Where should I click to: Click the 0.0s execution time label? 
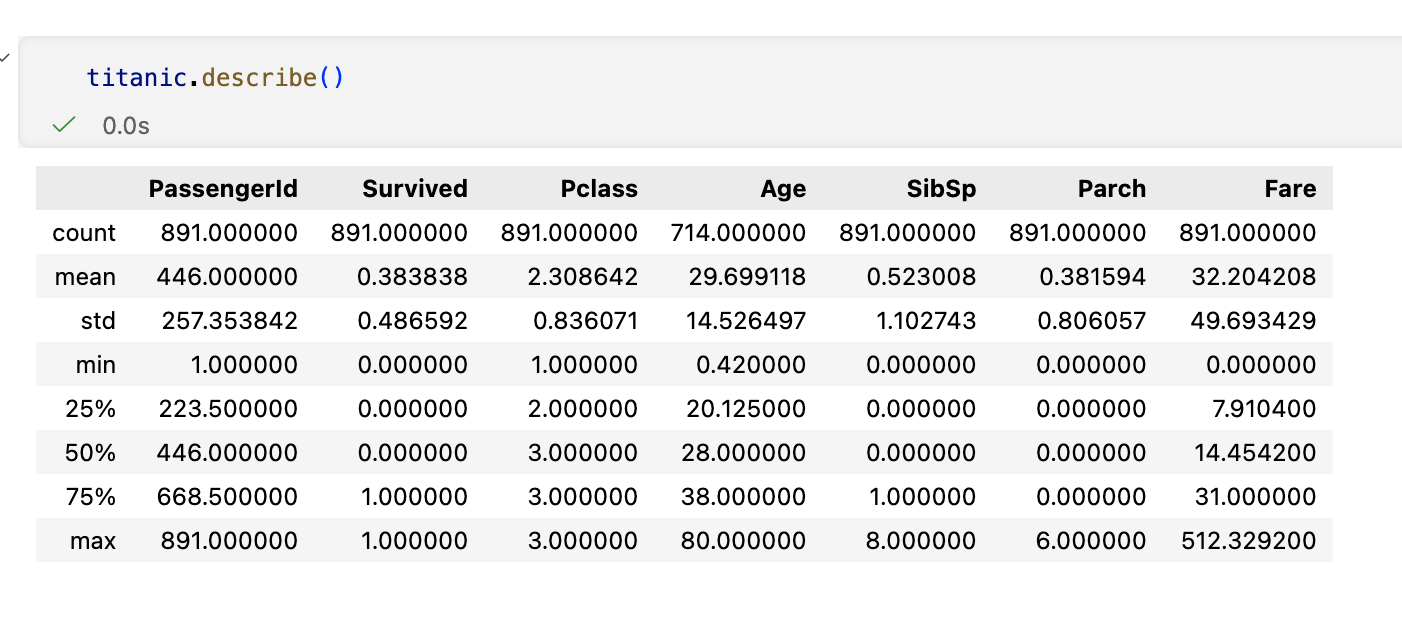pos(126,126)
